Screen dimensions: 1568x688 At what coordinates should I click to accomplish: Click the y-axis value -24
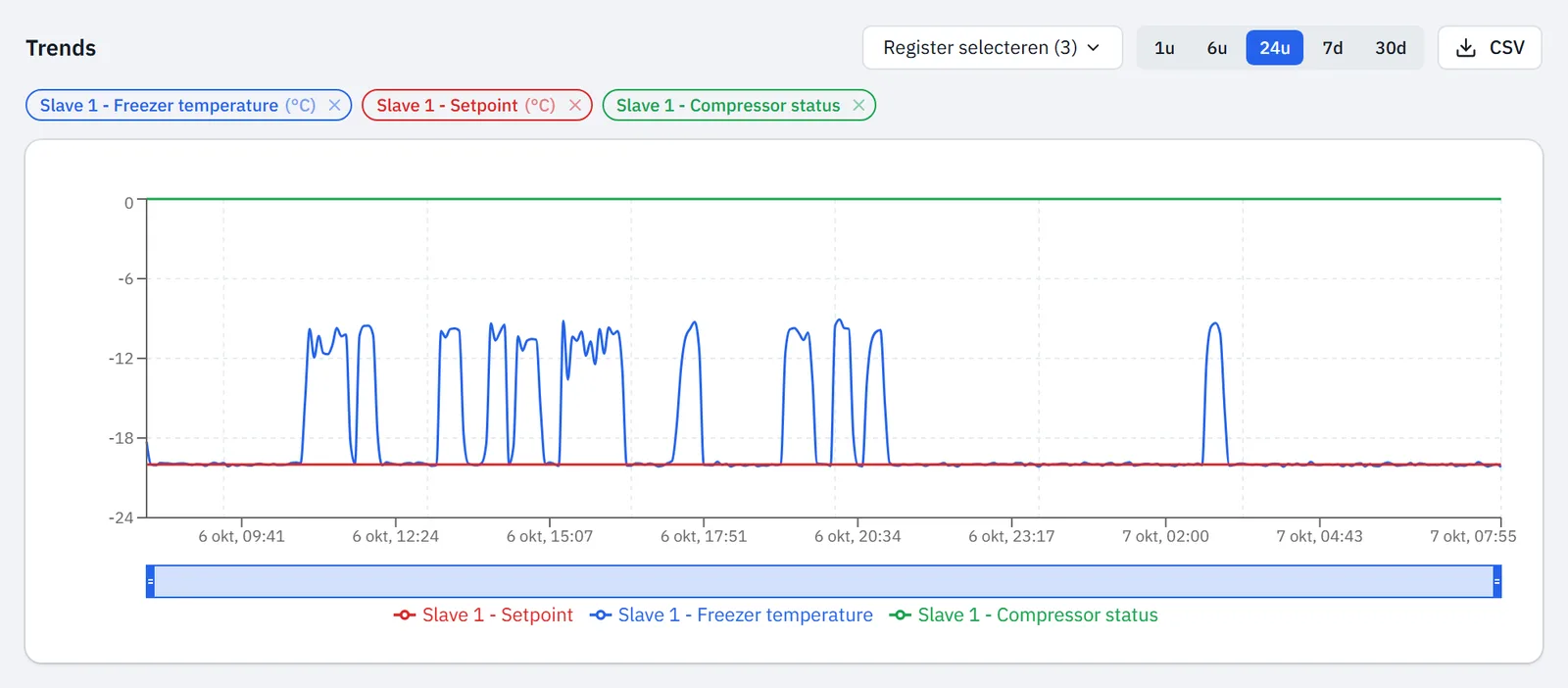[122, 517]
